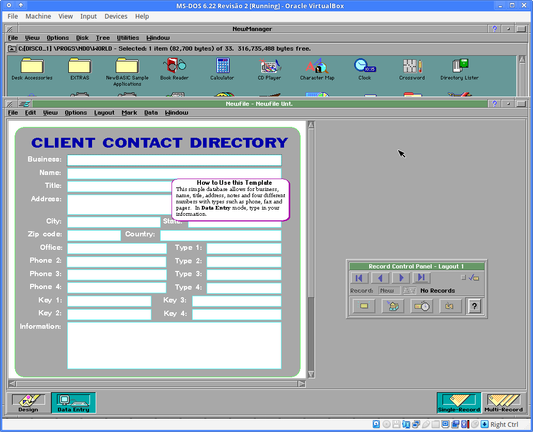Click the Single-Record view button
The image size is (533, 432).
[x=459, y=403]
